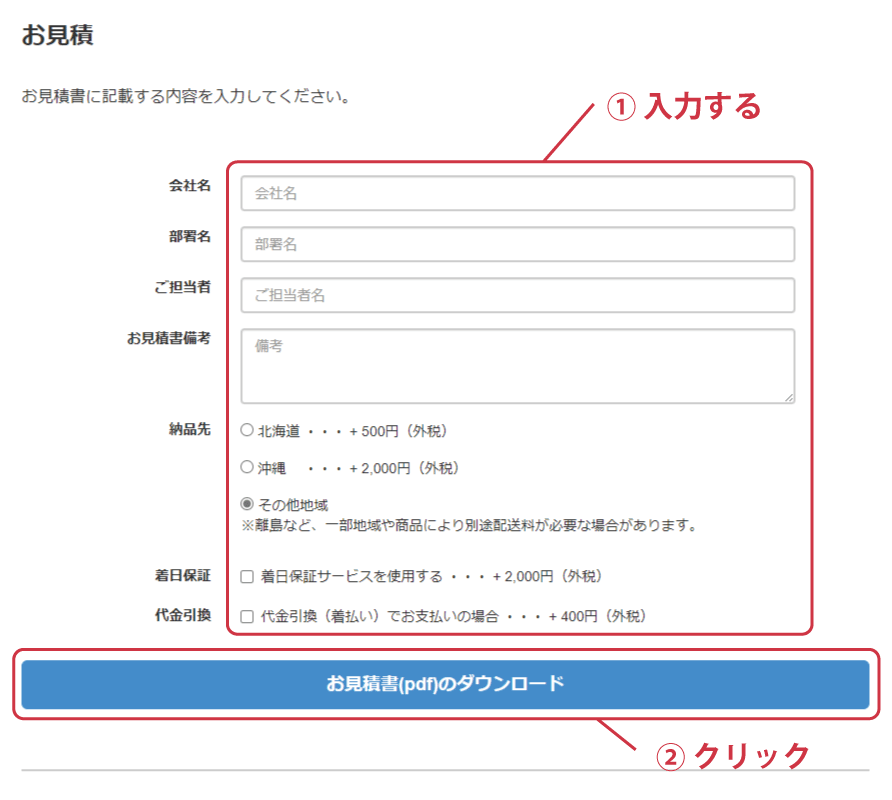Enable the 着日保証サービス checkbox
Image resolution: width=892 pixels, height=800 pixels.
coord(247,577)
